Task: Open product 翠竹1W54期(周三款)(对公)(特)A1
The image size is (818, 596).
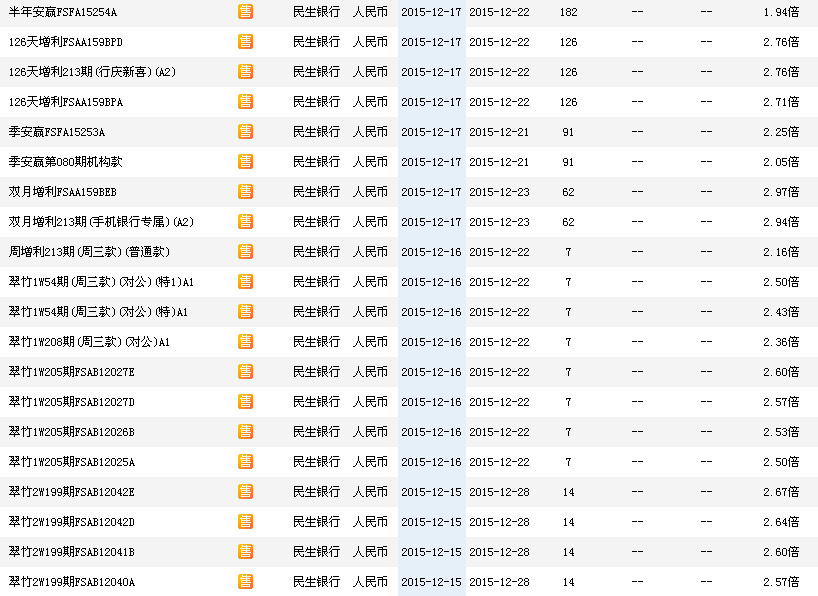Action: coord(98,312)
